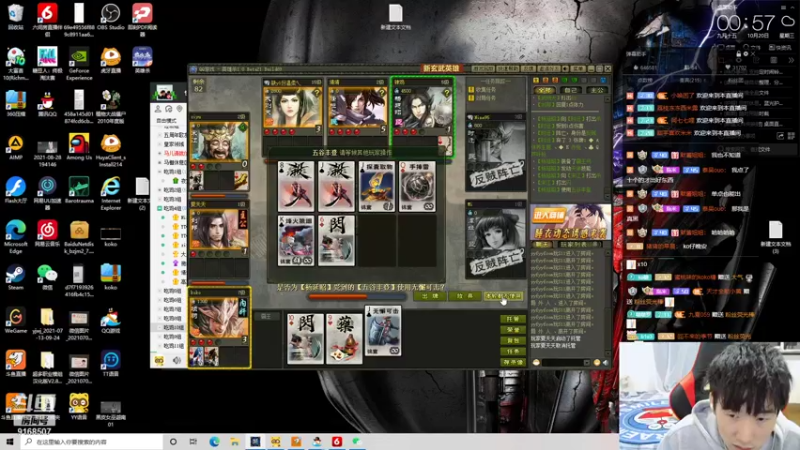The width and height of the screenshot is (800, 450).
Task: Open File Explorer on the taskbar
Action: (234, 442)
